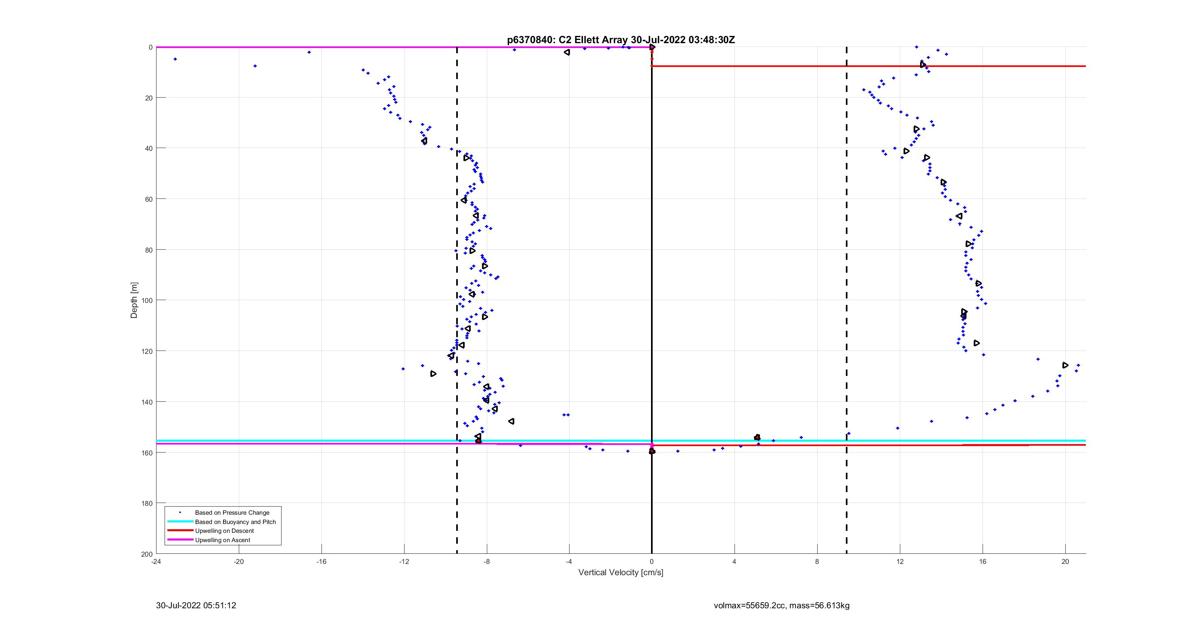Click the '-8' velocity tick label
Viewport: 1200px width, 622px height.
(487, 561)
